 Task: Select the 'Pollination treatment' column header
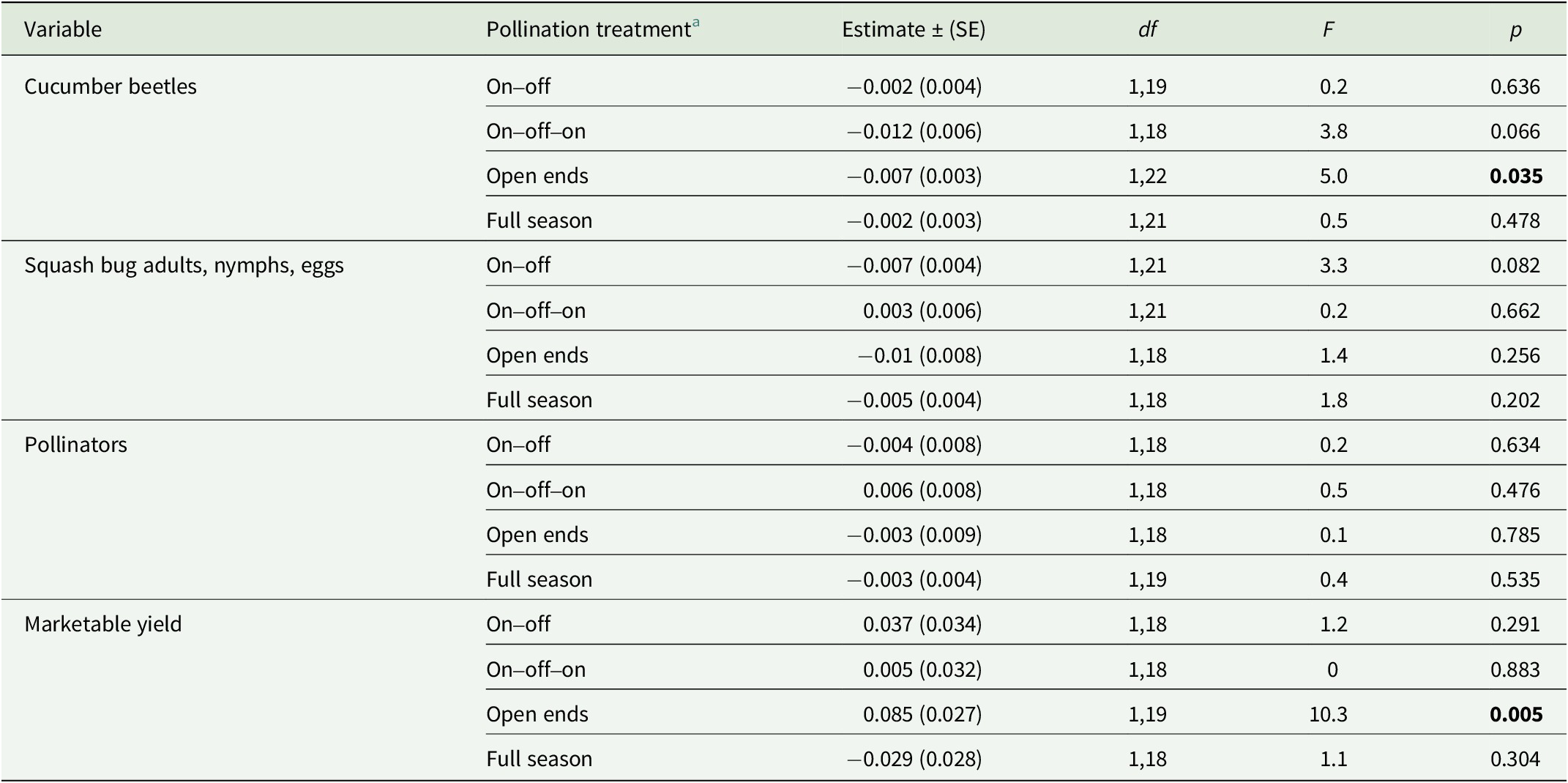[589, 29]
